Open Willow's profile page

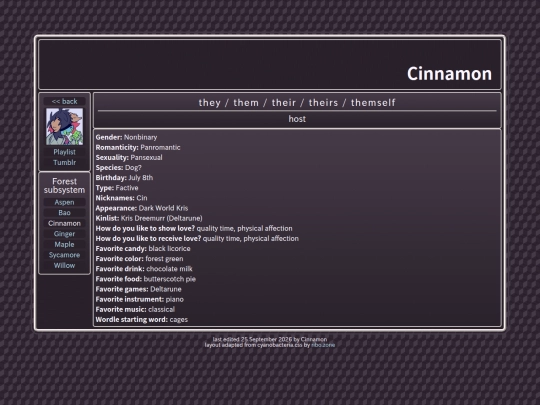(64, 266)
